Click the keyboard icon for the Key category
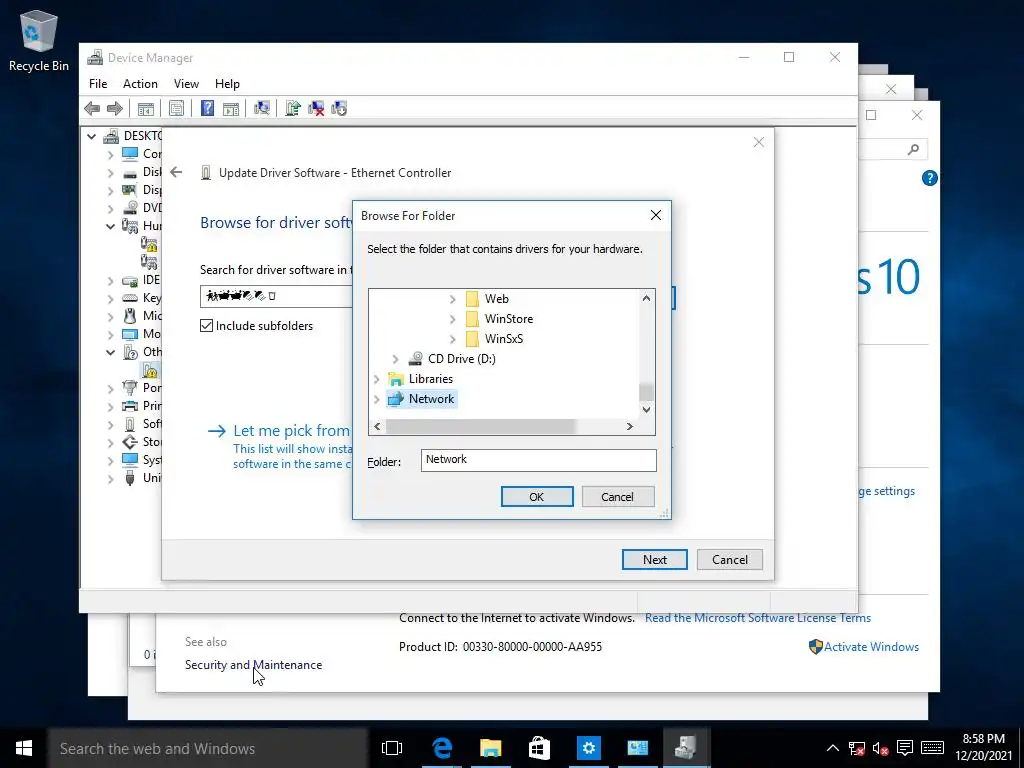This screenshot has height=768, width=1024. (130, 298)
